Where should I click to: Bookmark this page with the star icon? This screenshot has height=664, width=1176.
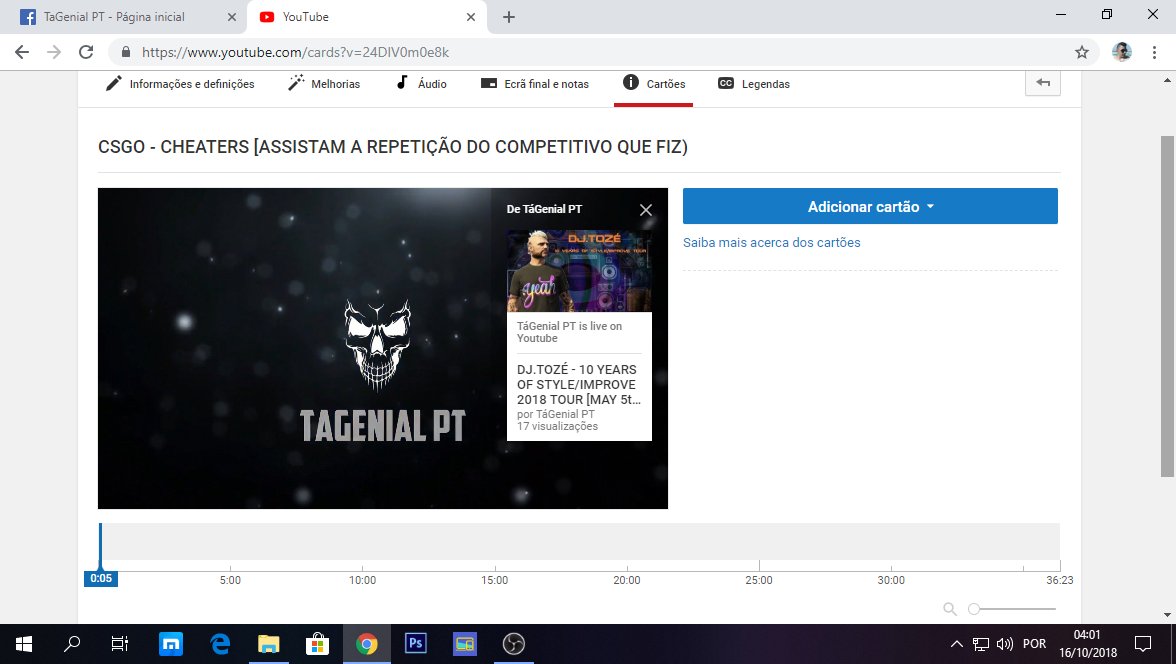1082,52
